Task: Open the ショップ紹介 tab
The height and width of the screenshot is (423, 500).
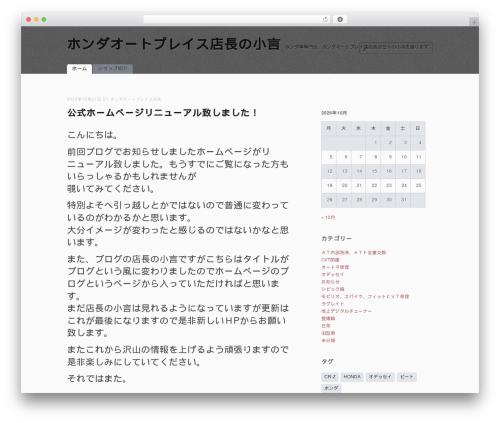Action: click(x=113, y=69)
